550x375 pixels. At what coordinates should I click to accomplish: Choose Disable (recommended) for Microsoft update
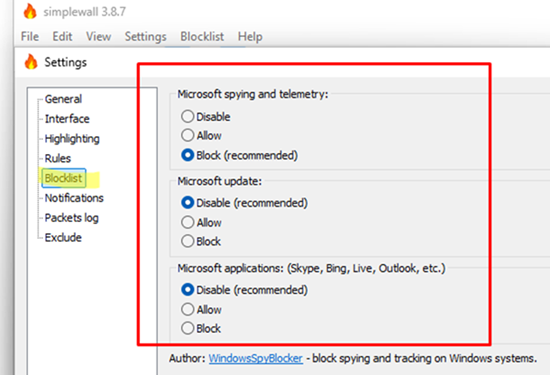pyautogui.click(x=244, y=203)
